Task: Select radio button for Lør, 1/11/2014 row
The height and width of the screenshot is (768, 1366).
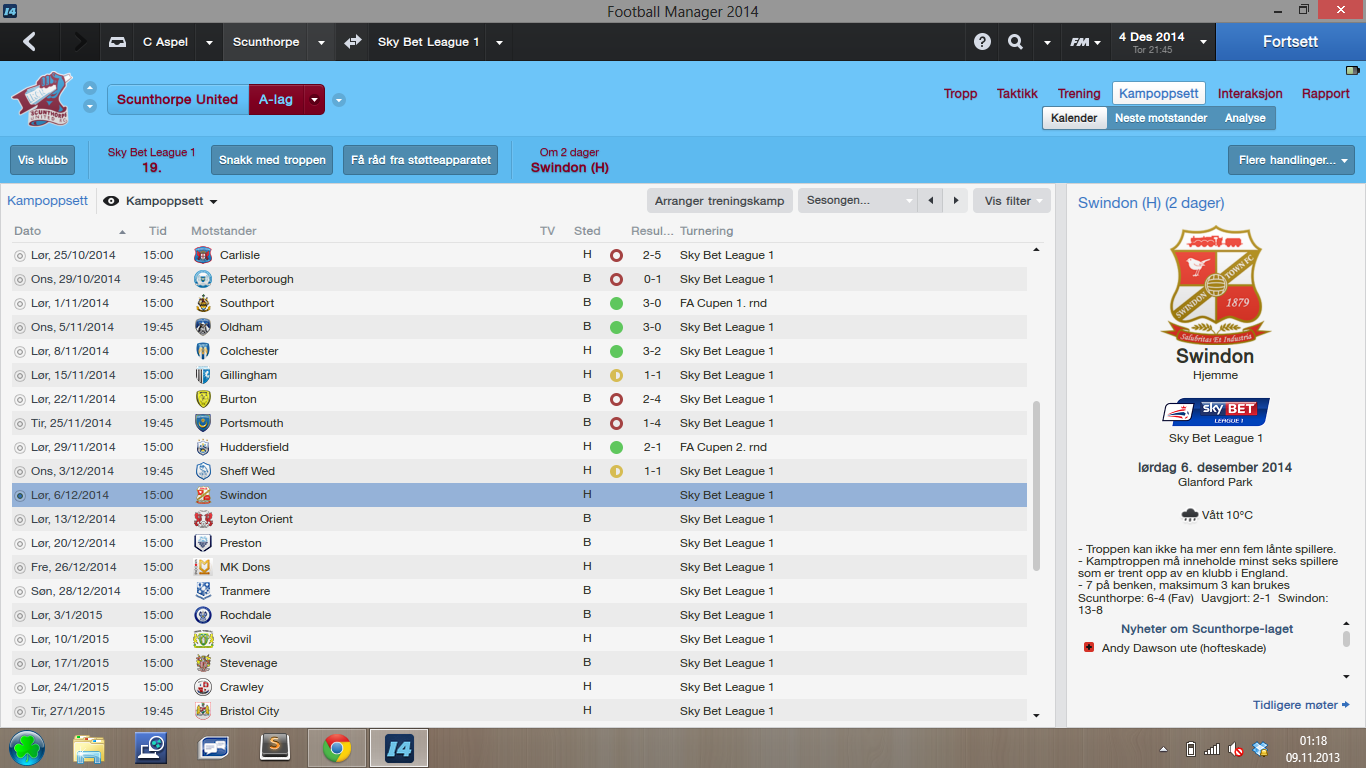Action: (x=20, y=303)
